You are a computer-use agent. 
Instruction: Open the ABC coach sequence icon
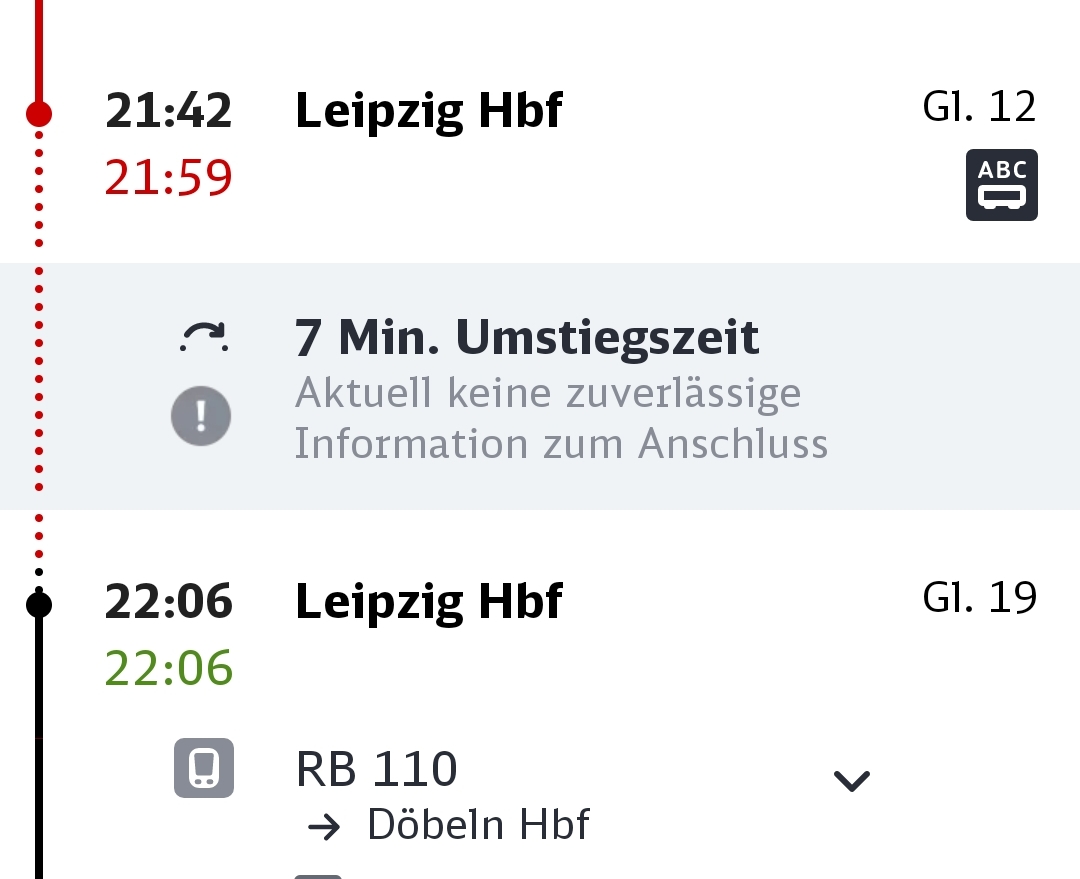(1001, 185)
